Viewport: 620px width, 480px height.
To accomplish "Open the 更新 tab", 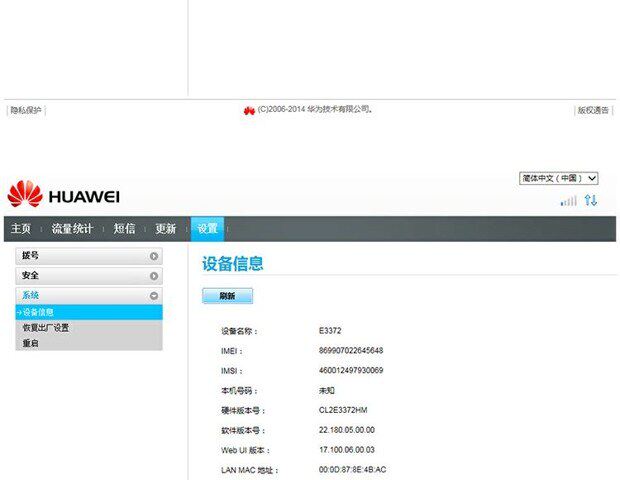I will click(x=165, y=229).
